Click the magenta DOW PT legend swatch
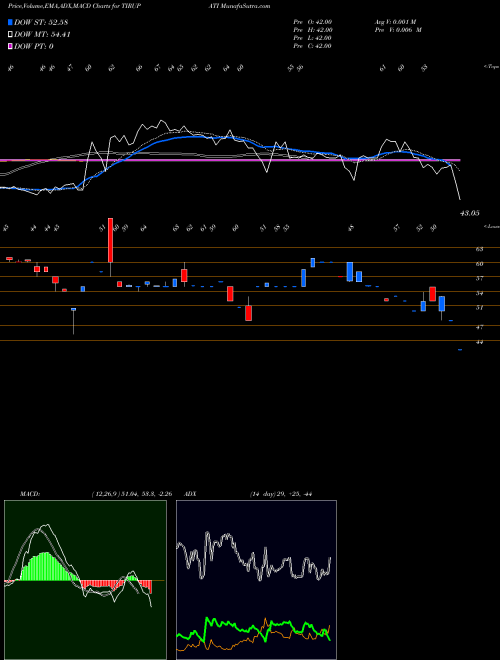The image size is (500, 660). [x=10, y=46]
